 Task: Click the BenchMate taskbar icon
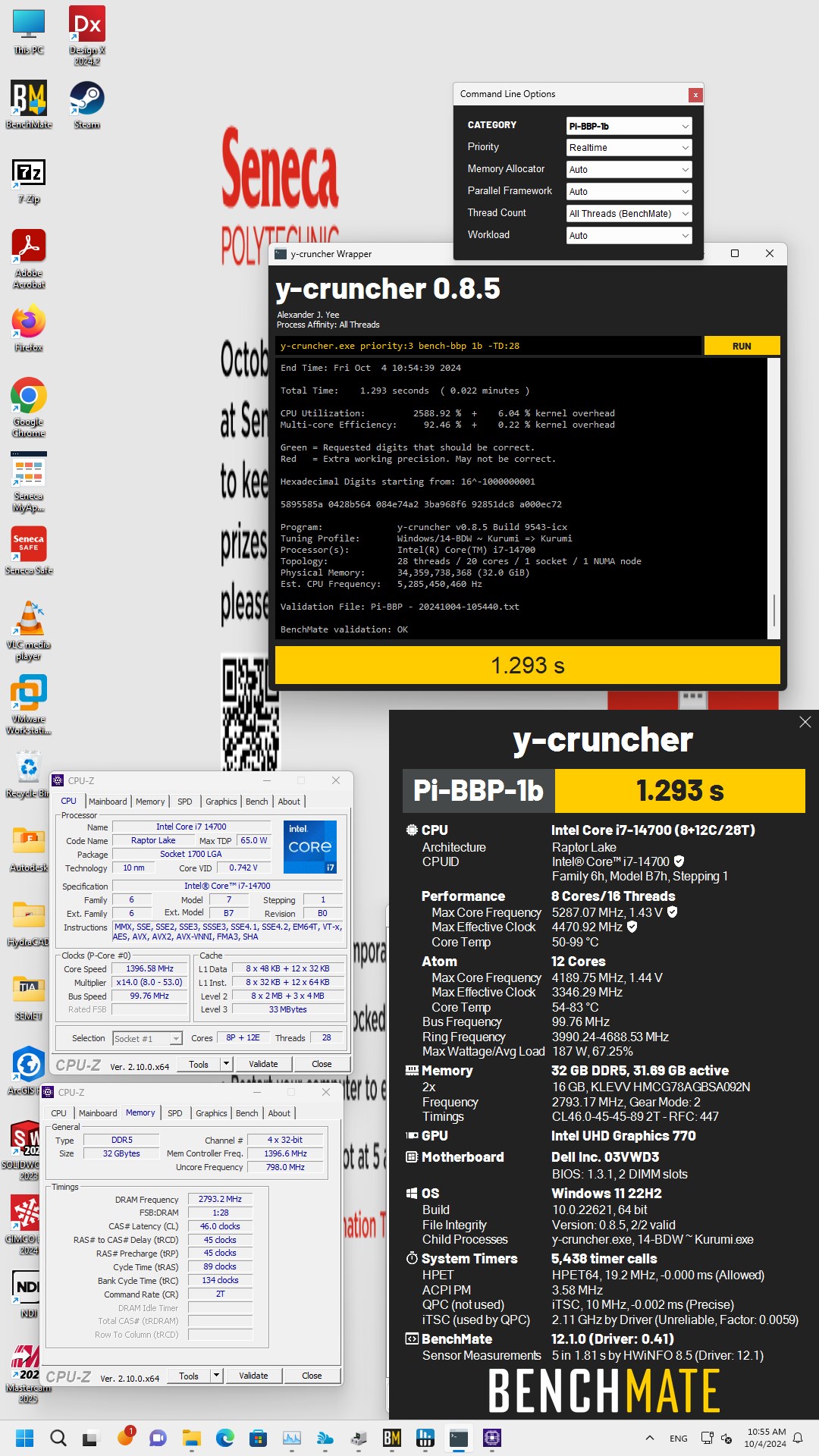(391, 1438)
